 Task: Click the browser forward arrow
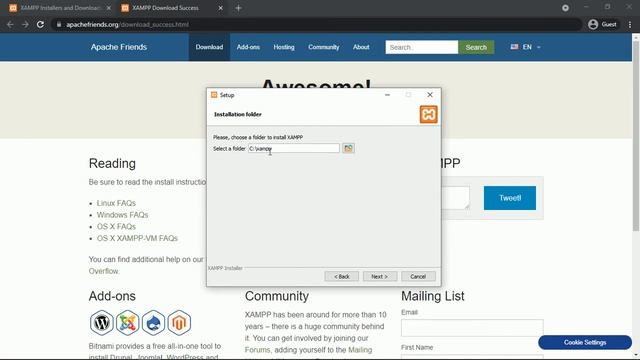pyautogui.click(x=25, y=24)
